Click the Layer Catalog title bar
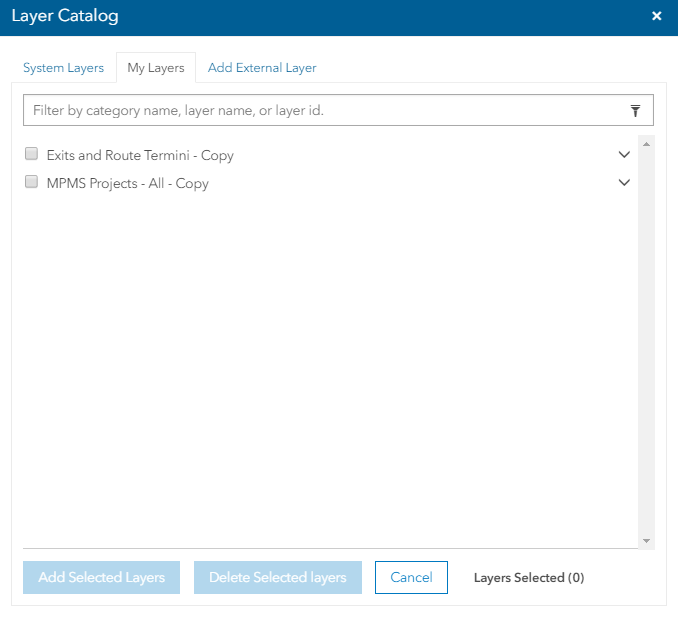The image size is (678, 623). pos(300,17)
